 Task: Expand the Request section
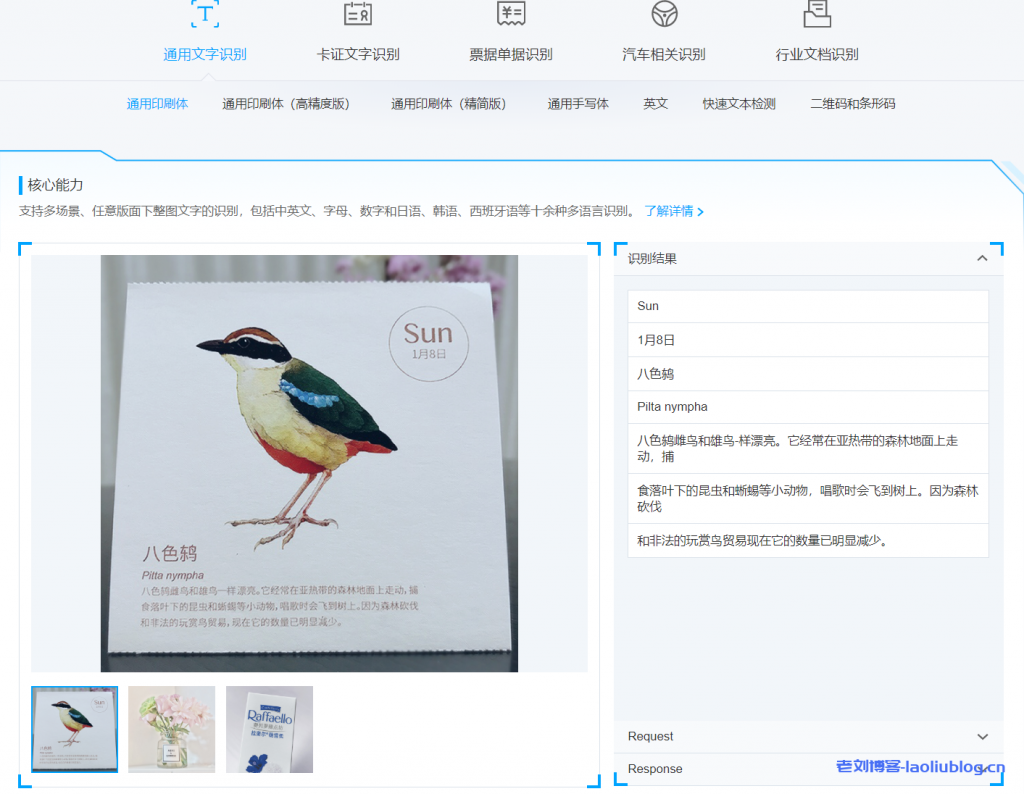point(982,736)
